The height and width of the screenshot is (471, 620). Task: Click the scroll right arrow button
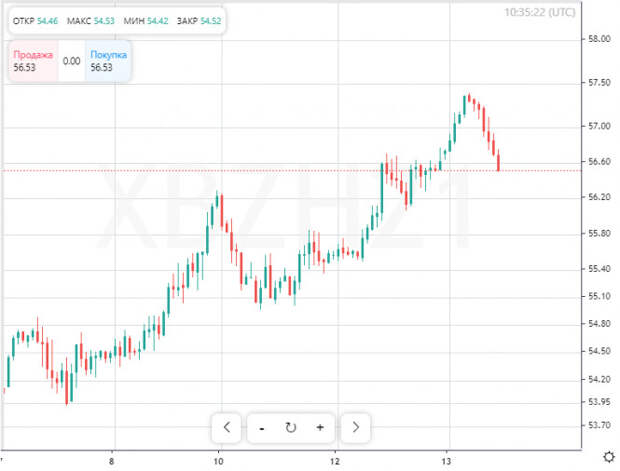(x=355, y=427)
